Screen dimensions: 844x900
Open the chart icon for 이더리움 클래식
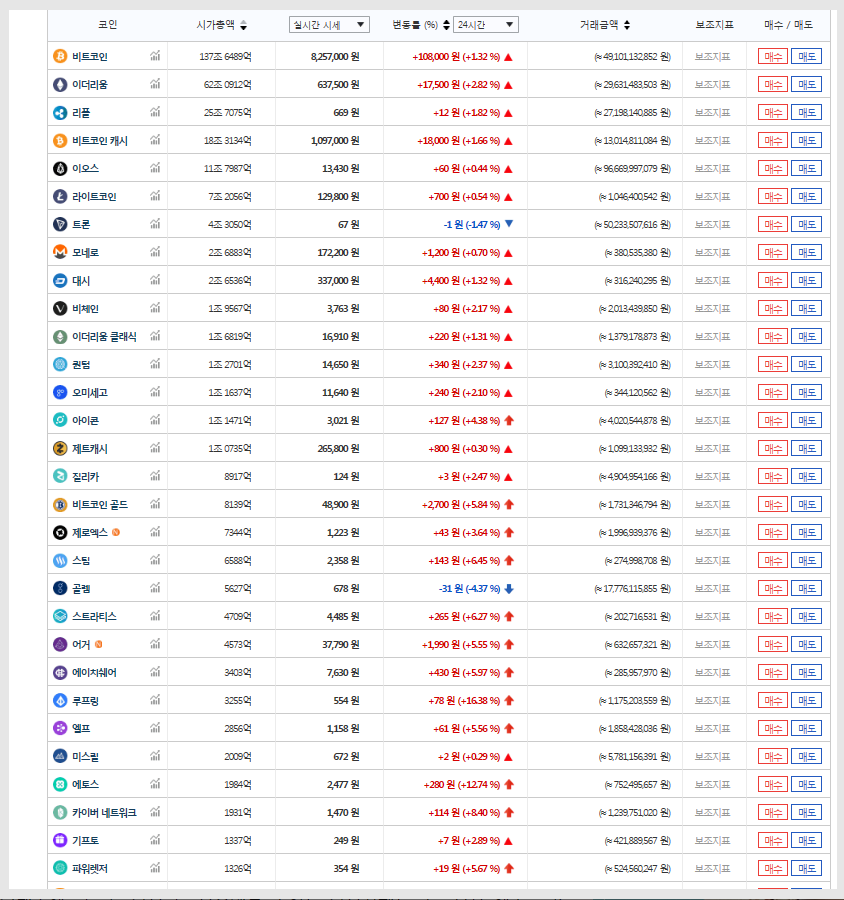click(155, 336)
